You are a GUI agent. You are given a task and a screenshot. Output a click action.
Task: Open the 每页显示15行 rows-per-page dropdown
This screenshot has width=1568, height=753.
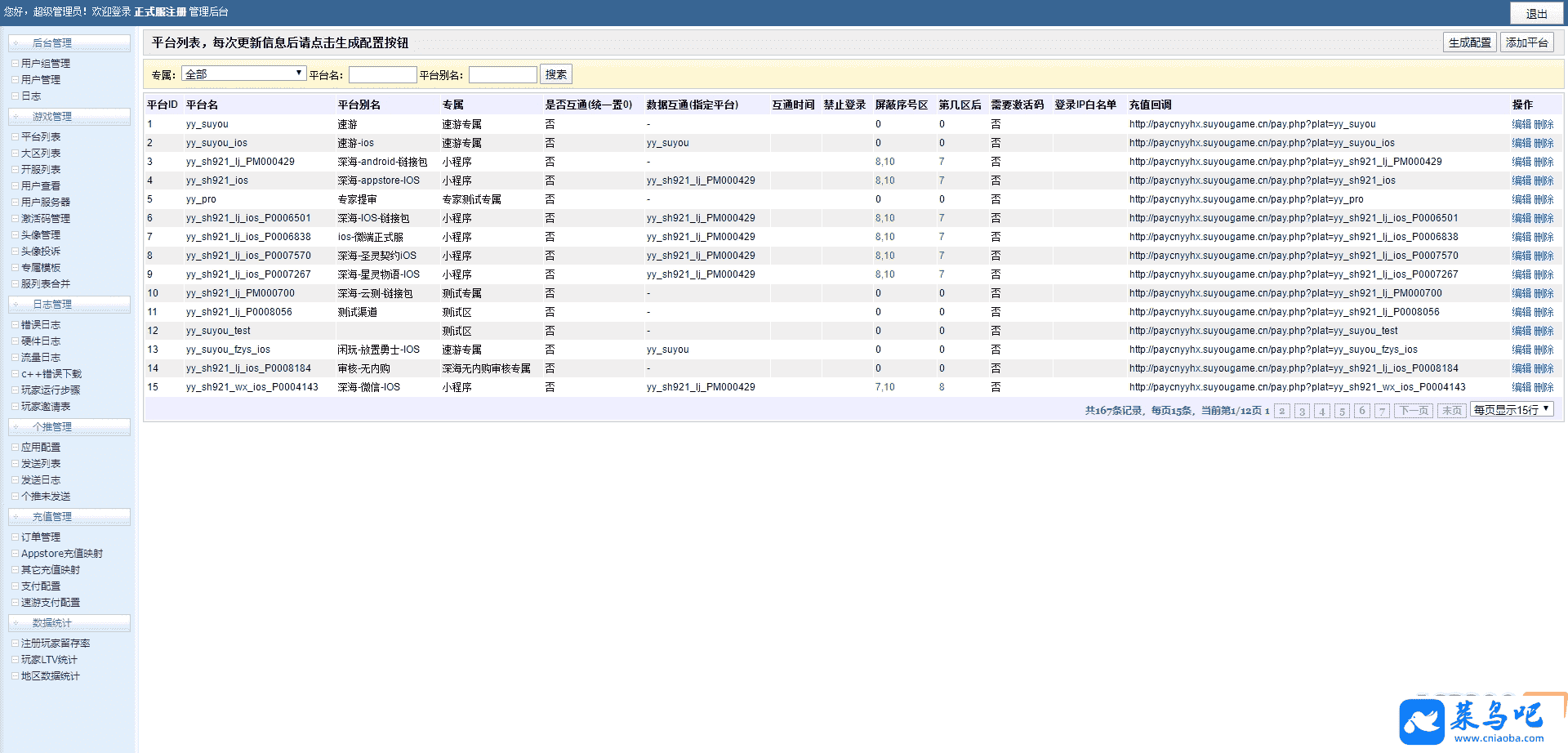[x=1512, y=410]
